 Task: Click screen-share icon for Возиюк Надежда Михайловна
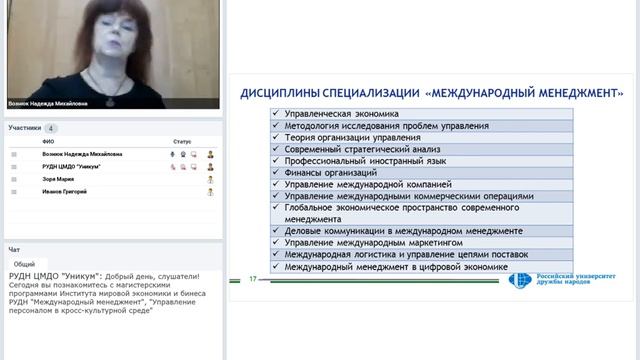(194, 154)
